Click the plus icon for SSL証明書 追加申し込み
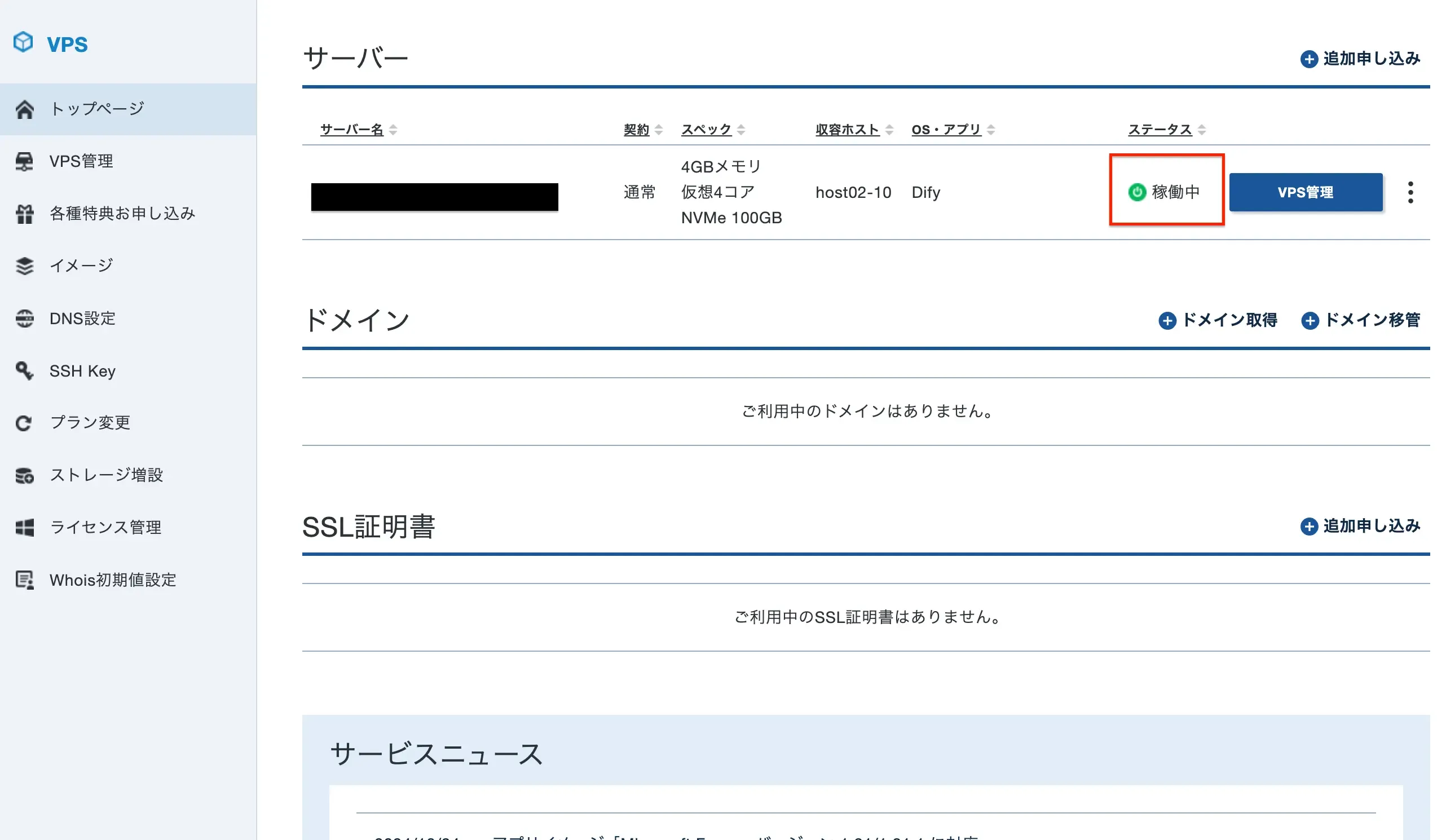The width and height of the screenshot is (1446, 840). (1309, 526)
